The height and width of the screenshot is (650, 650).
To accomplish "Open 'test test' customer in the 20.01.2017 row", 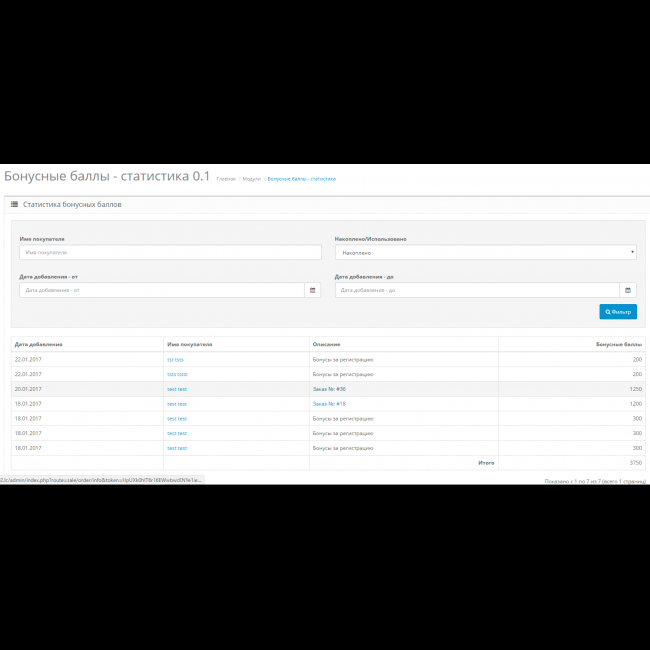I will pyautogui.click(x=177, y=389).
